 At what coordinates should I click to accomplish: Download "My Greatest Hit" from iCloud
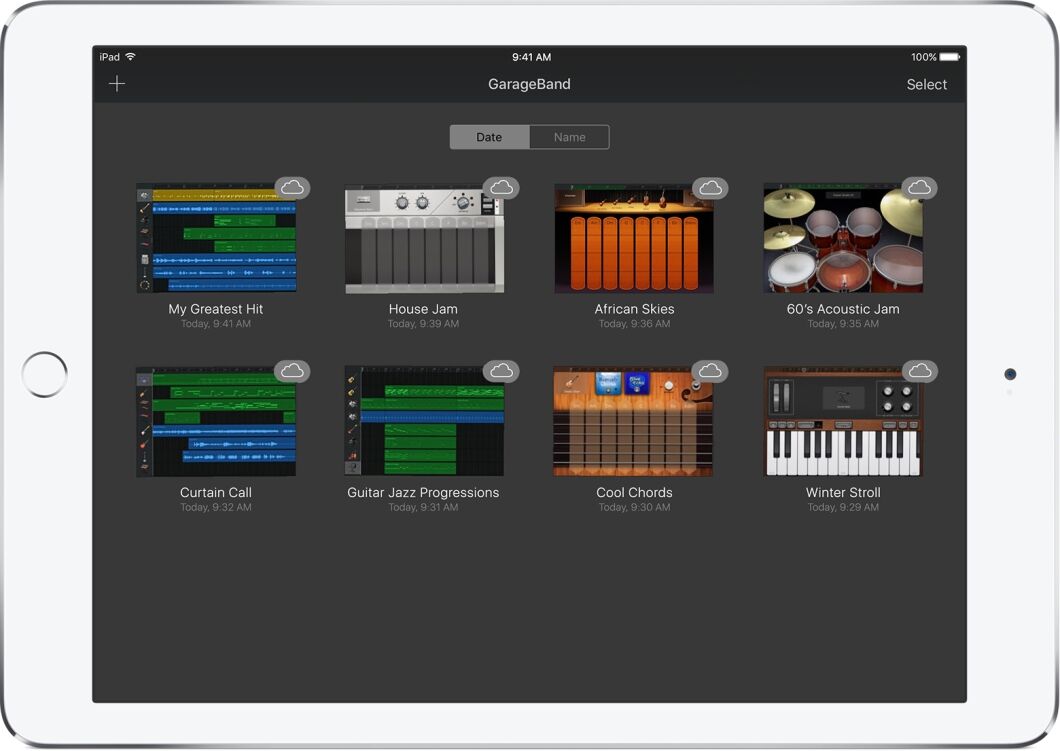pyautogui.click(x=293, y=187)
